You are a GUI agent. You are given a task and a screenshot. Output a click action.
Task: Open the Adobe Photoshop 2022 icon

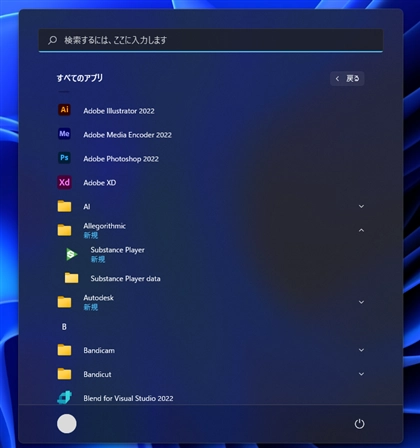[64, 158]
